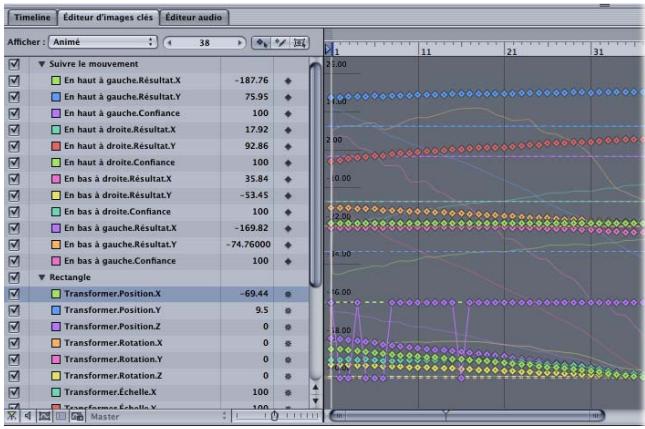Viewport: 645px width, 429px height.
Task: Collapse the Suivre le mouvement disclosure triangle
Action: [x=42, y=64]
